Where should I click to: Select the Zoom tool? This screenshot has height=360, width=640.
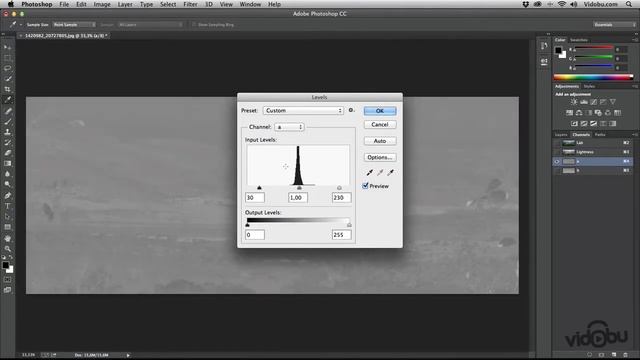coord(7,249)
